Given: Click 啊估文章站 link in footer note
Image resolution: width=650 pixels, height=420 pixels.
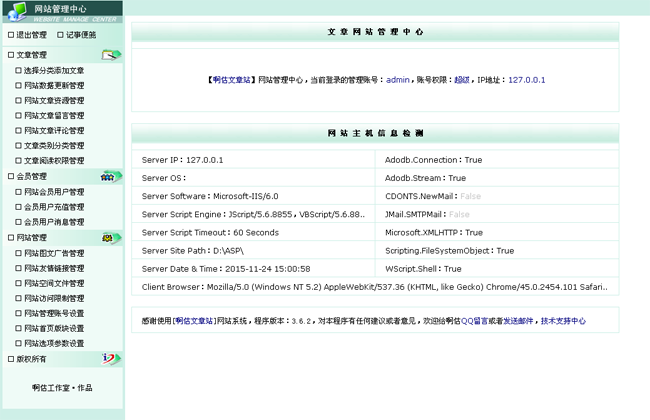Looking at the screenshot, I should tap(194, 321).
